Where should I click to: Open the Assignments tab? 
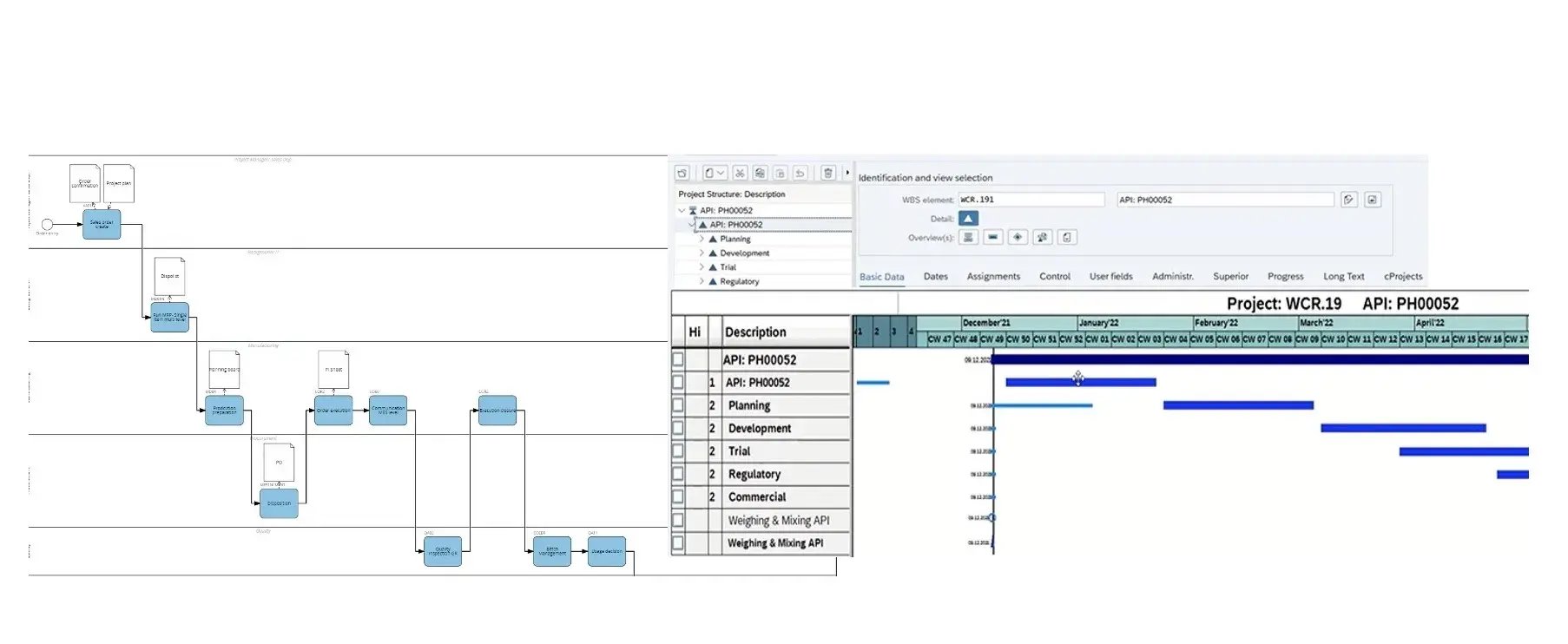[993, 276]
